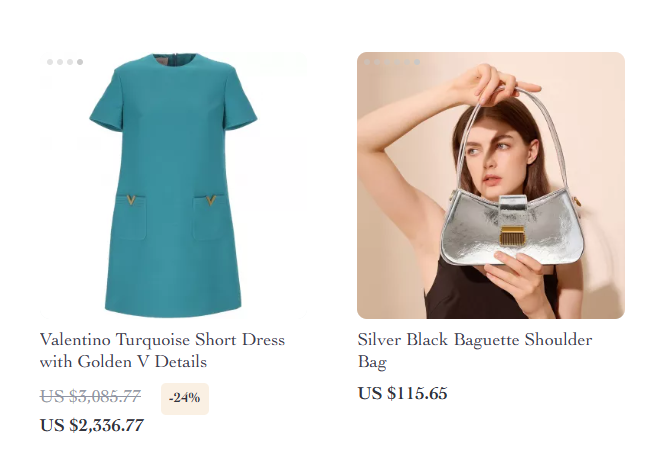
Task: Select sixth carousel dot on bag image
Action: click(417, 62)
